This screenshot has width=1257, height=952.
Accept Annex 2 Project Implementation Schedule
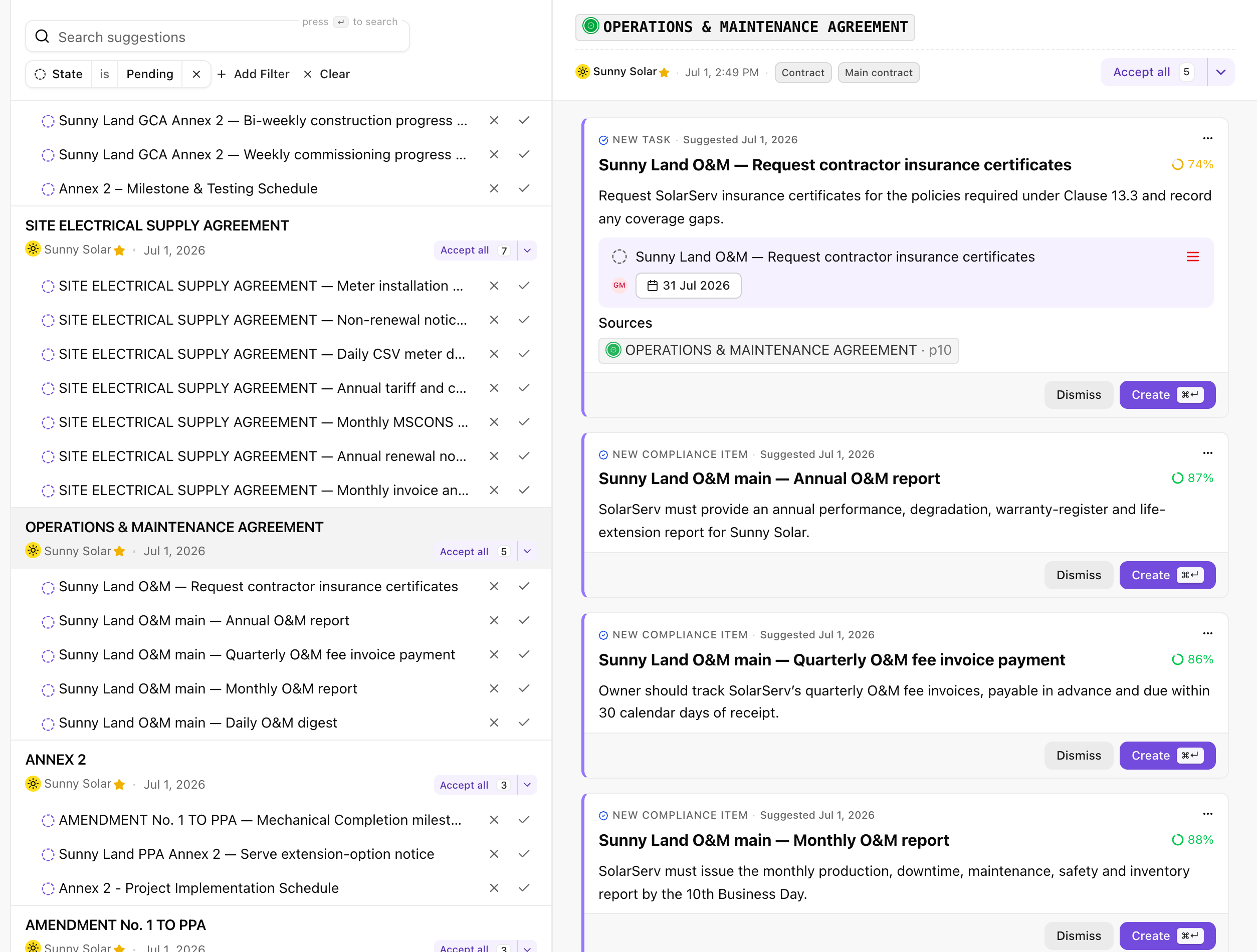pyautogui.click(x=524, y=888)
